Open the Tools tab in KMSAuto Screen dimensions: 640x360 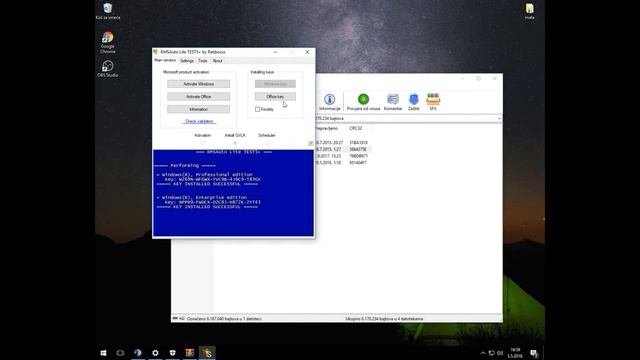pyautogui.click(x=203, y=61)
